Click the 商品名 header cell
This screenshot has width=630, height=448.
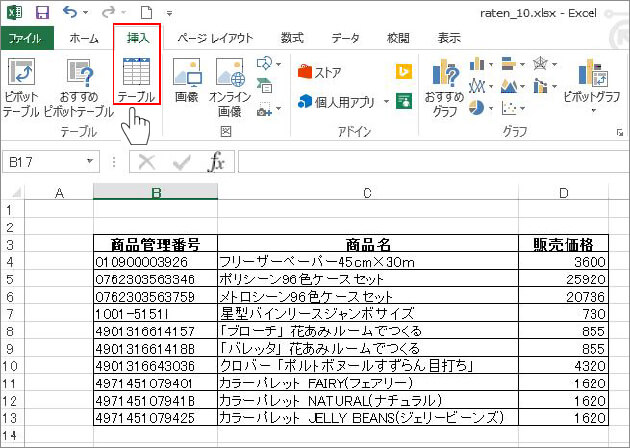367,244
